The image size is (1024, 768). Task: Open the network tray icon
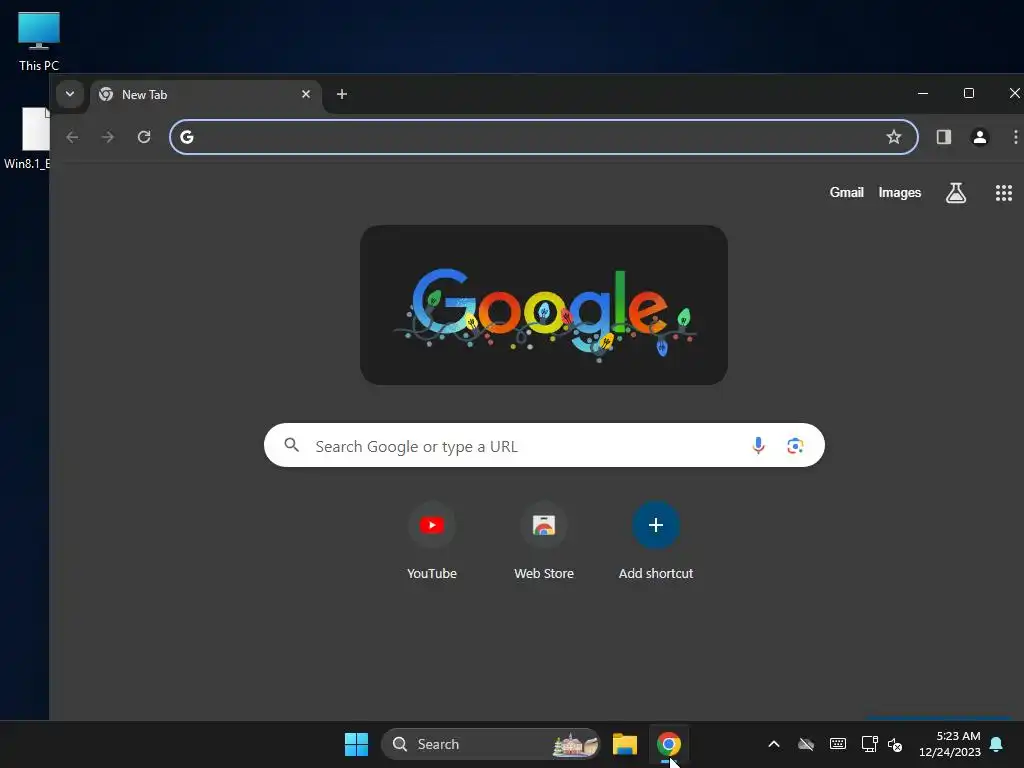click(x=869, y=744)
